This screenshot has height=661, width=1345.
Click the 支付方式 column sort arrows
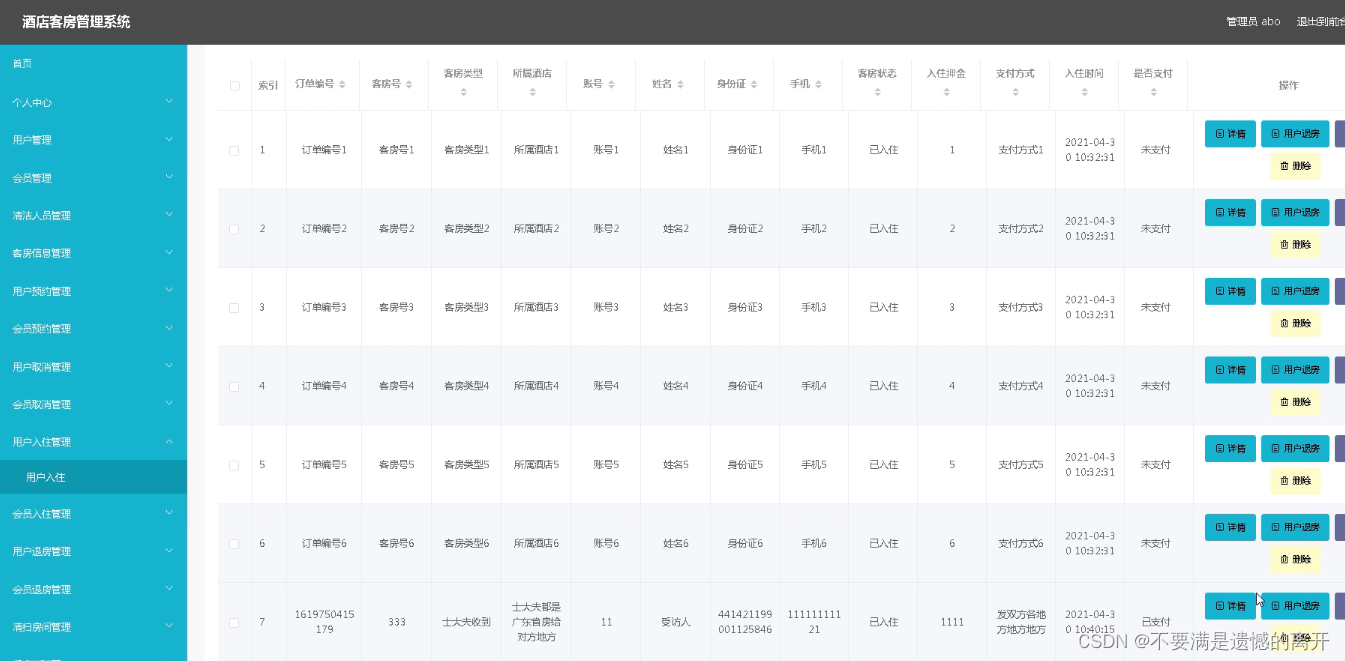tap(1015, 92)
